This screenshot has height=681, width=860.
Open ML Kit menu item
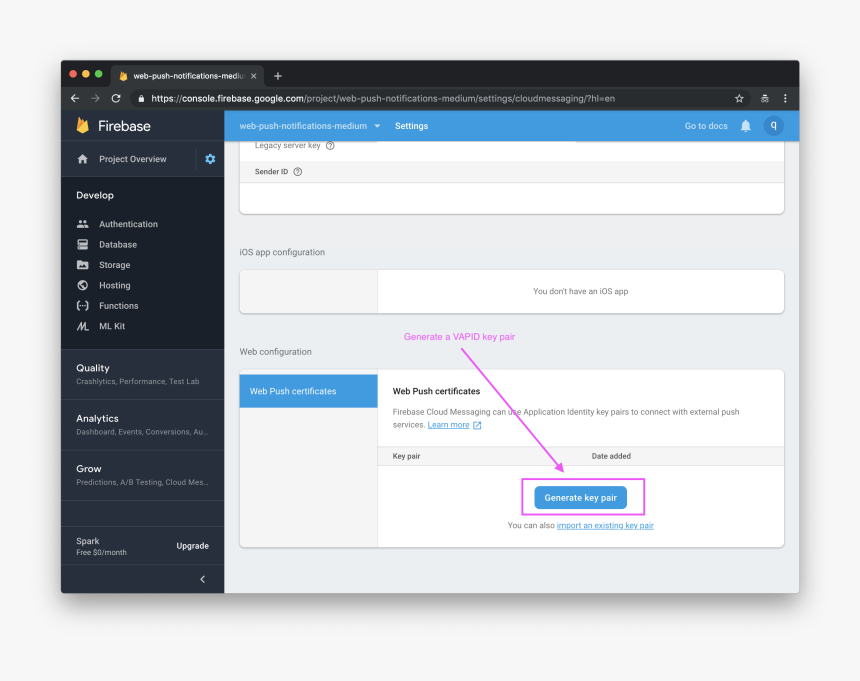coord(112,326)
